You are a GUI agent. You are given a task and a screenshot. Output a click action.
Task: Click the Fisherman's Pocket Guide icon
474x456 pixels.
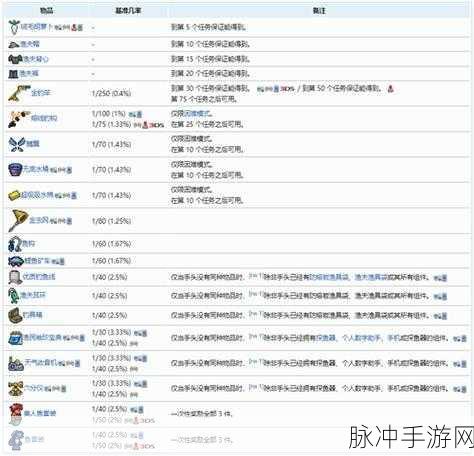coord(15,338)
